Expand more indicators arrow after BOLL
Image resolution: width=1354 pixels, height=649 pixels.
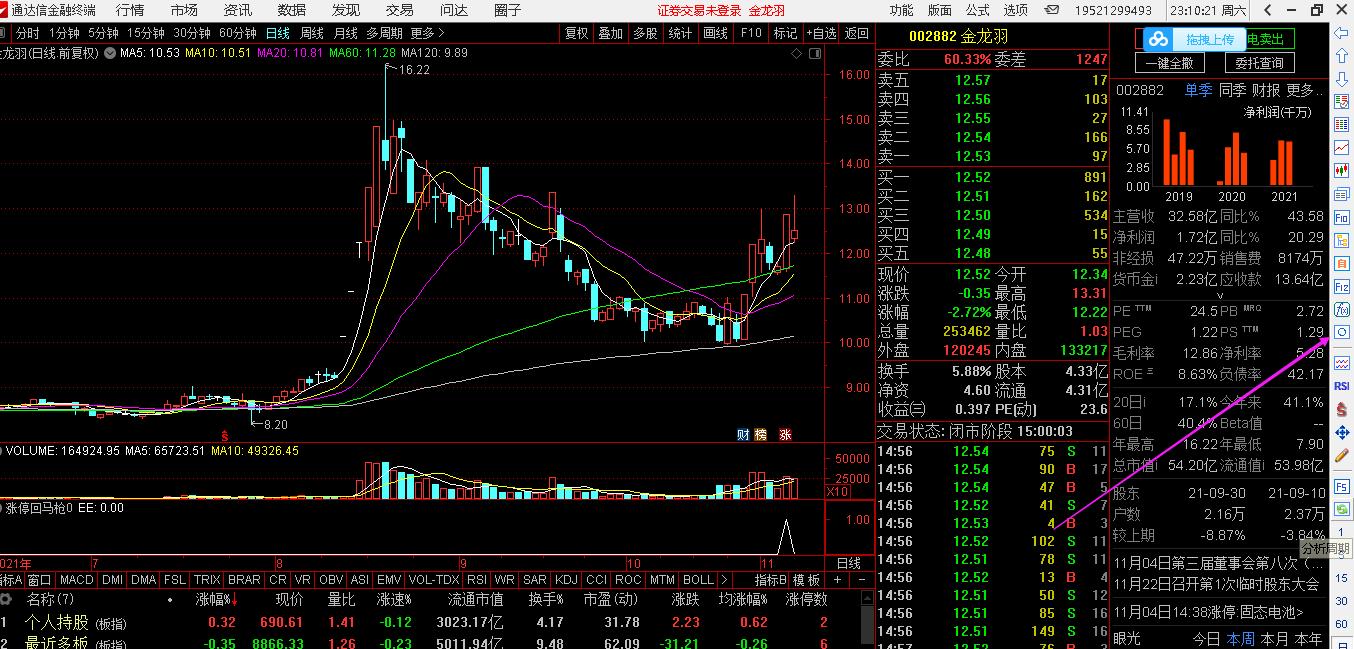click(x=725, y=580)
